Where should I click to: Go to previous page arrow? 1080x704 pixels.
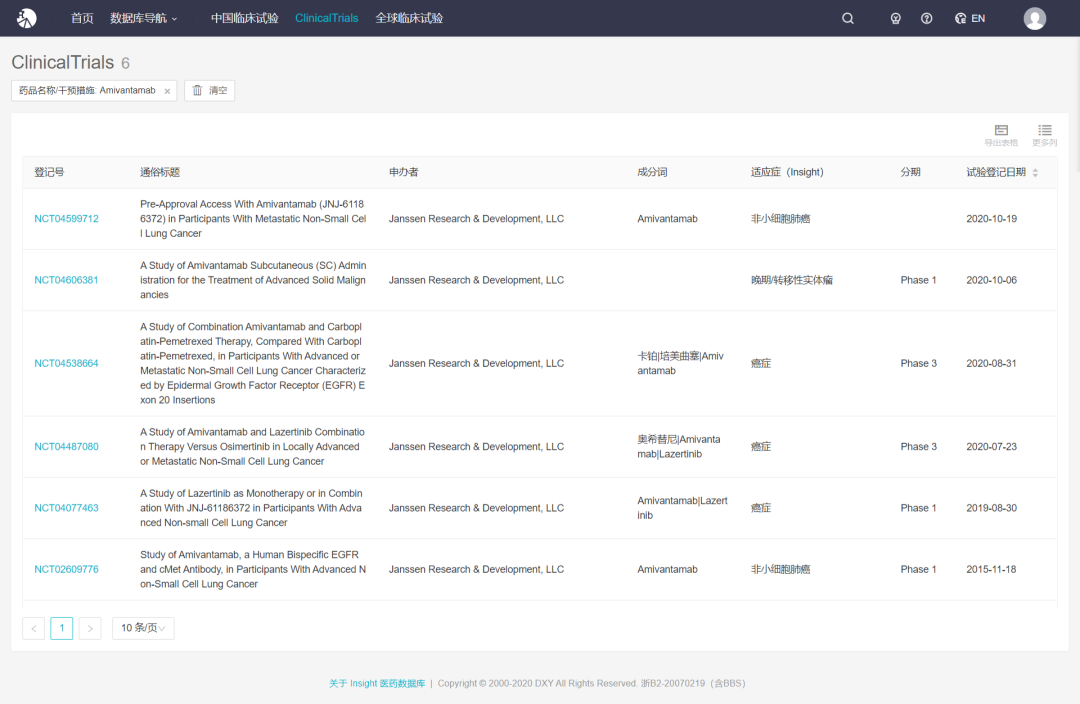pyautogui.click(x=34, y=628)
